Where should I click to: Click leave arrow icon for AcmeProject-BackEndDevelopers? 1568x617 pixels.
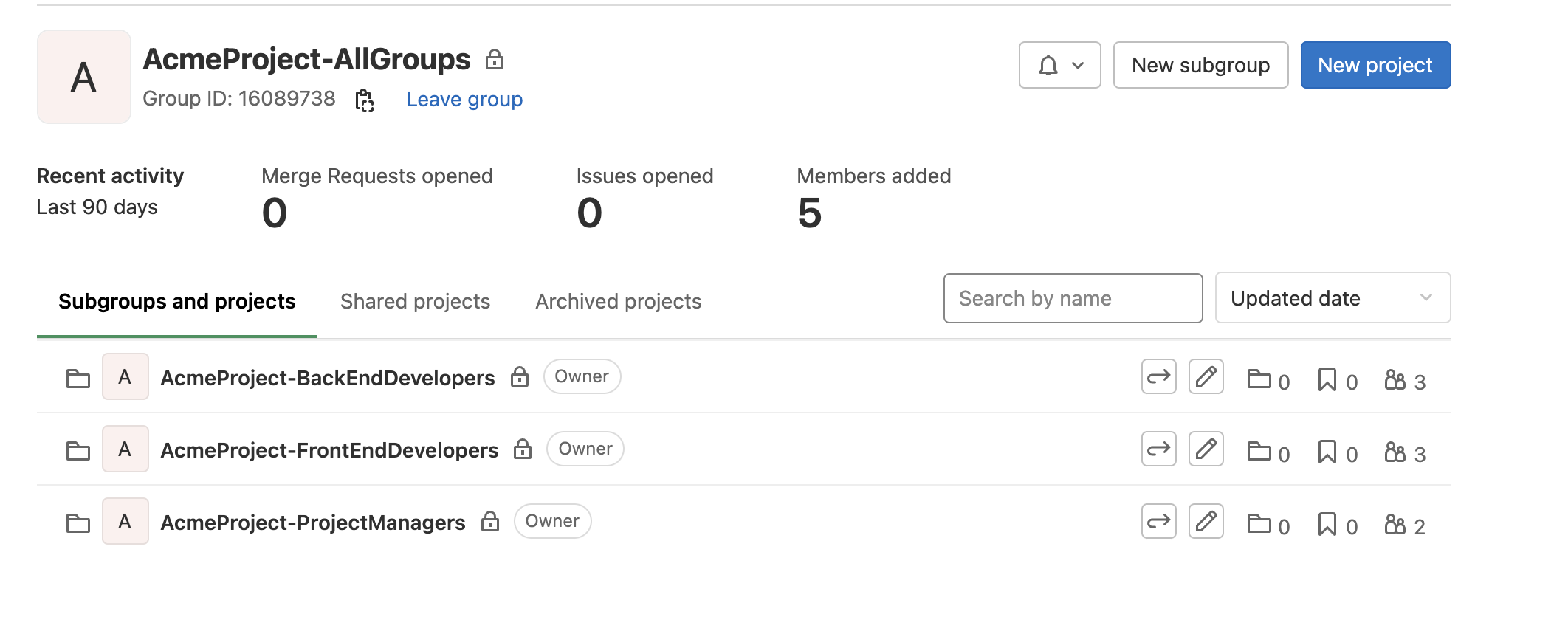[x=1159, y=377]
